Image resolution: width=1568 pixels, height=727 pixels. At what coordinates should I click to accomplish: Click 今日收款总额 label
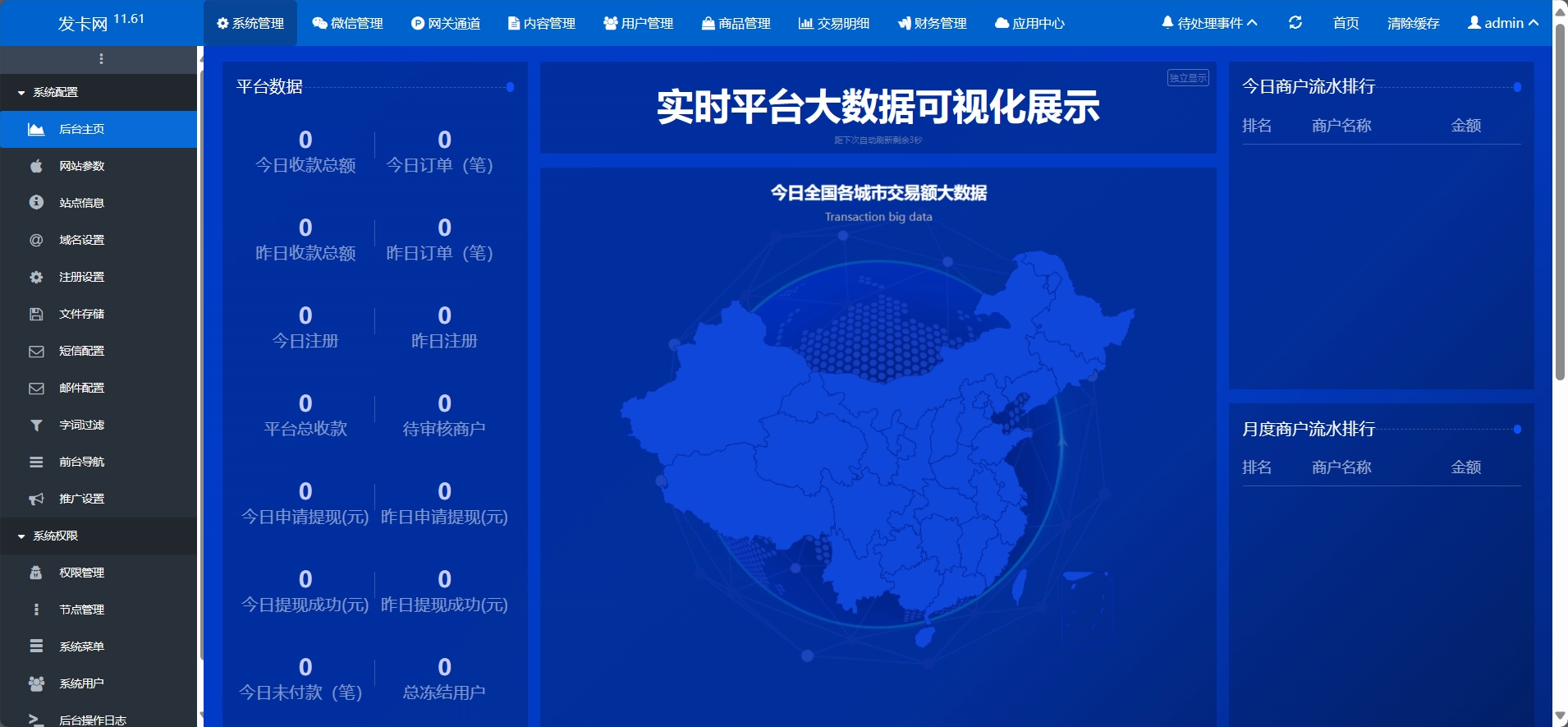tap(305, 165)
